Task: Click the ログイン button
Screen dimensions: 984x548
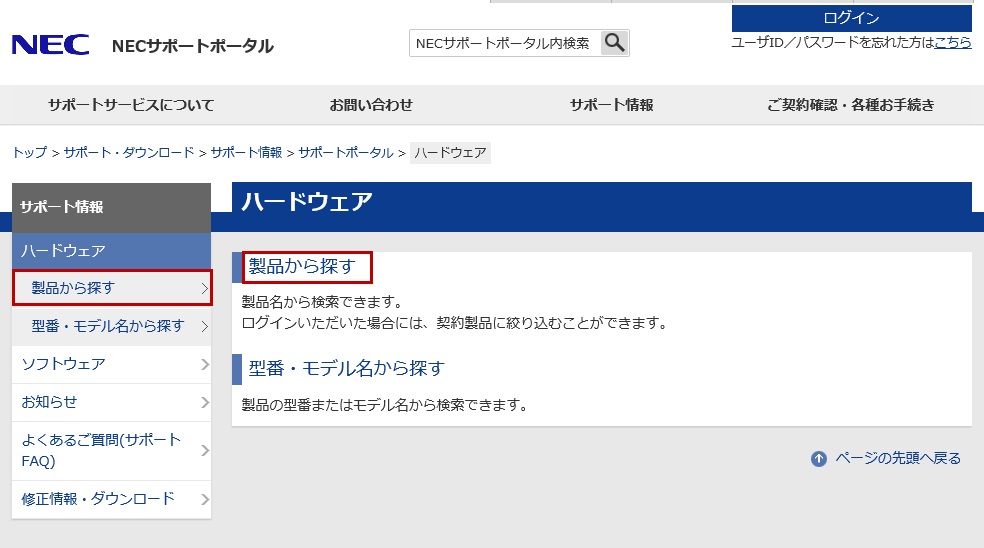Action: [852, 18]
